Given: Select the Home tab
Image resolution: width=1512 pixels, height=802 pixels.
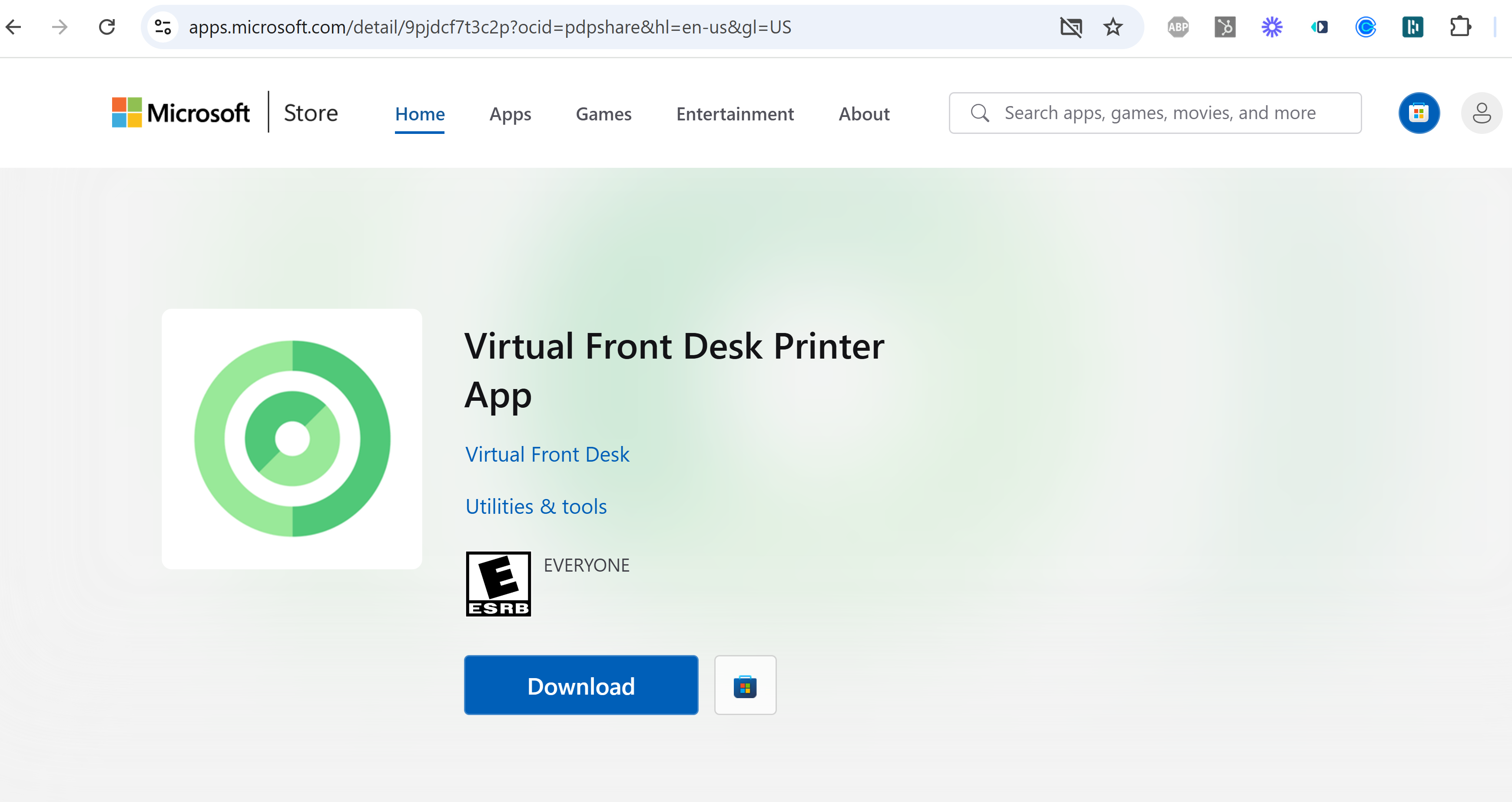Looking at the screenshot, I should pyautogui.click(x=420, y=114).
